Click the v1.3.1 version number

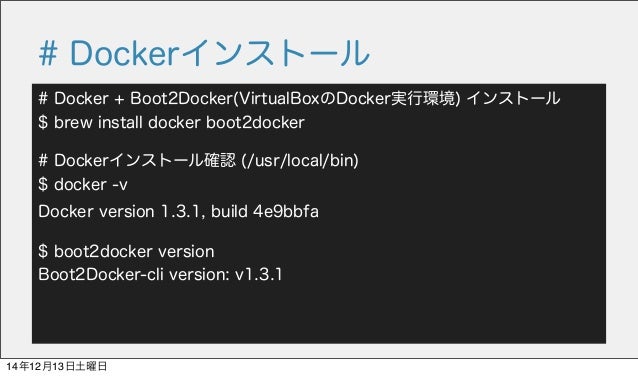[x=258, y=275]
